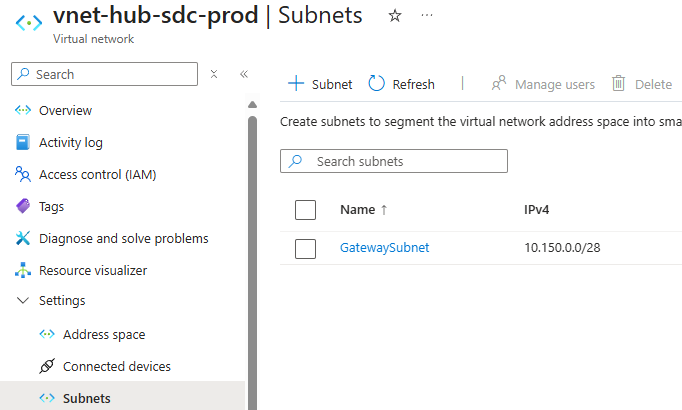682x410 pixels.
Task: Select Connected devices under Settings
Action: pos(117,367)
